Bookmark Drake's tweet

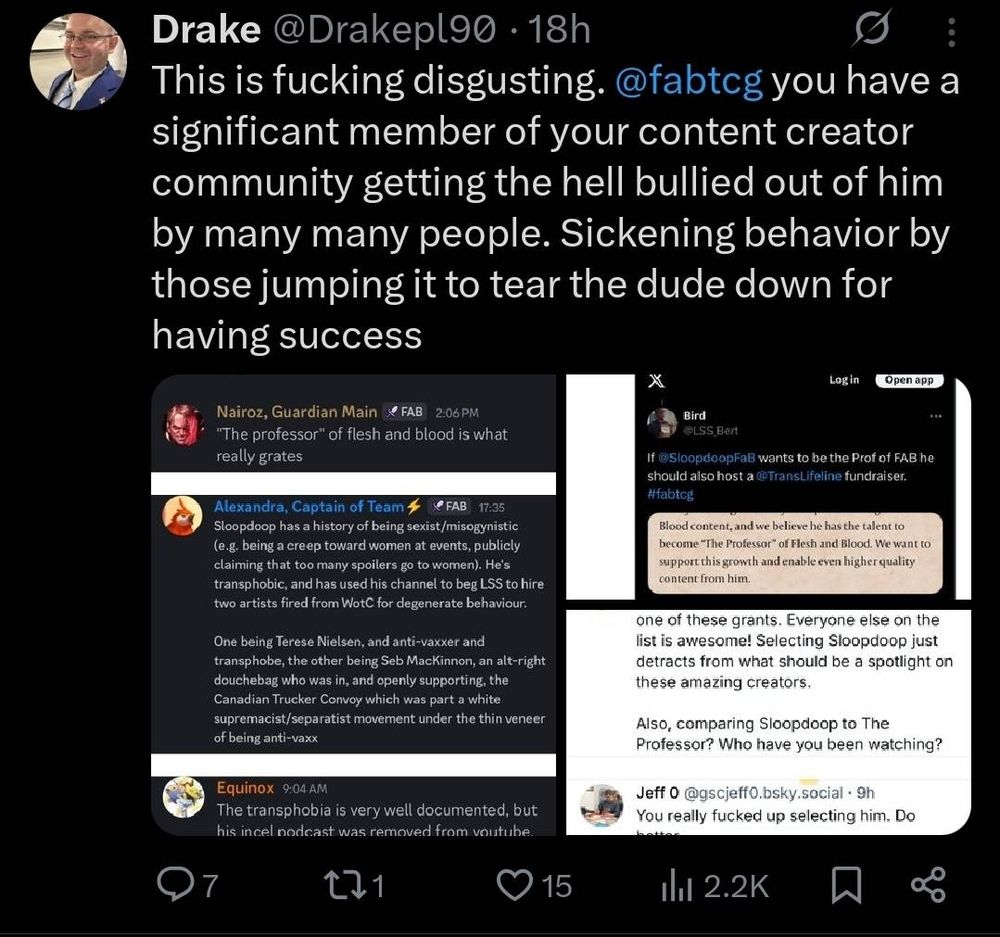(846, 883)
